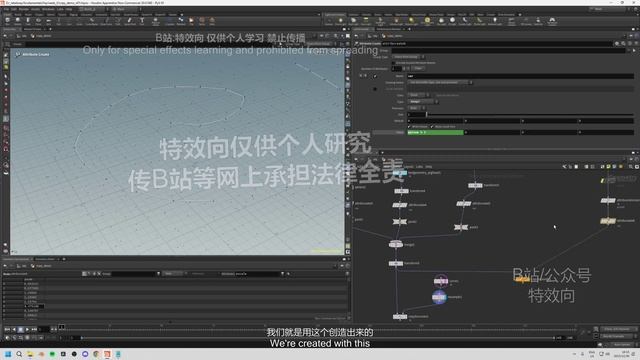Select the Grid shelf tool
The height and width of the screenshot is (360, 640).
(x=48, y=21)
